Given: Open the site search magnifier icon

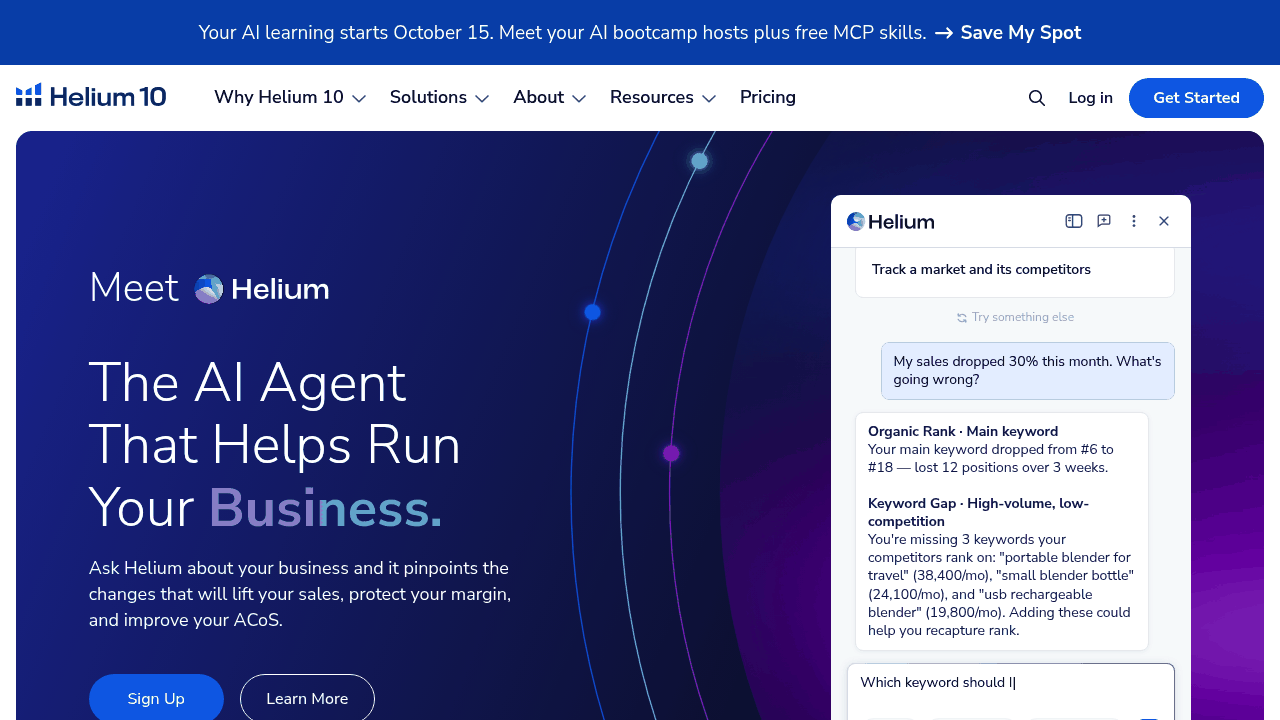Looking at the screenshot, I should [1037, 98].
